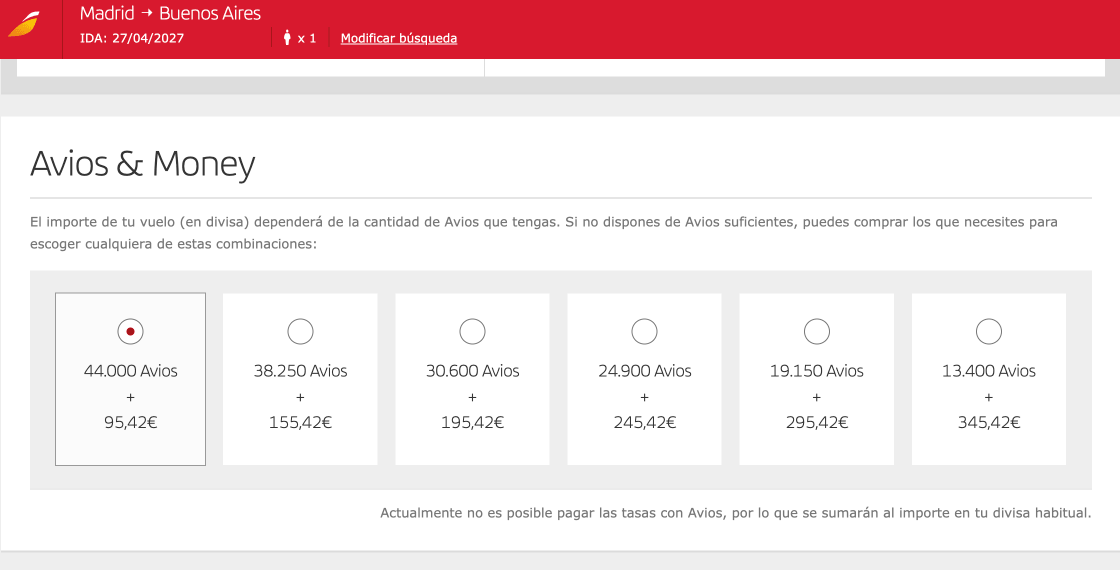The image size is (1120, 570).
Task: Click the 38.250 Avios label
Action: 300,371
